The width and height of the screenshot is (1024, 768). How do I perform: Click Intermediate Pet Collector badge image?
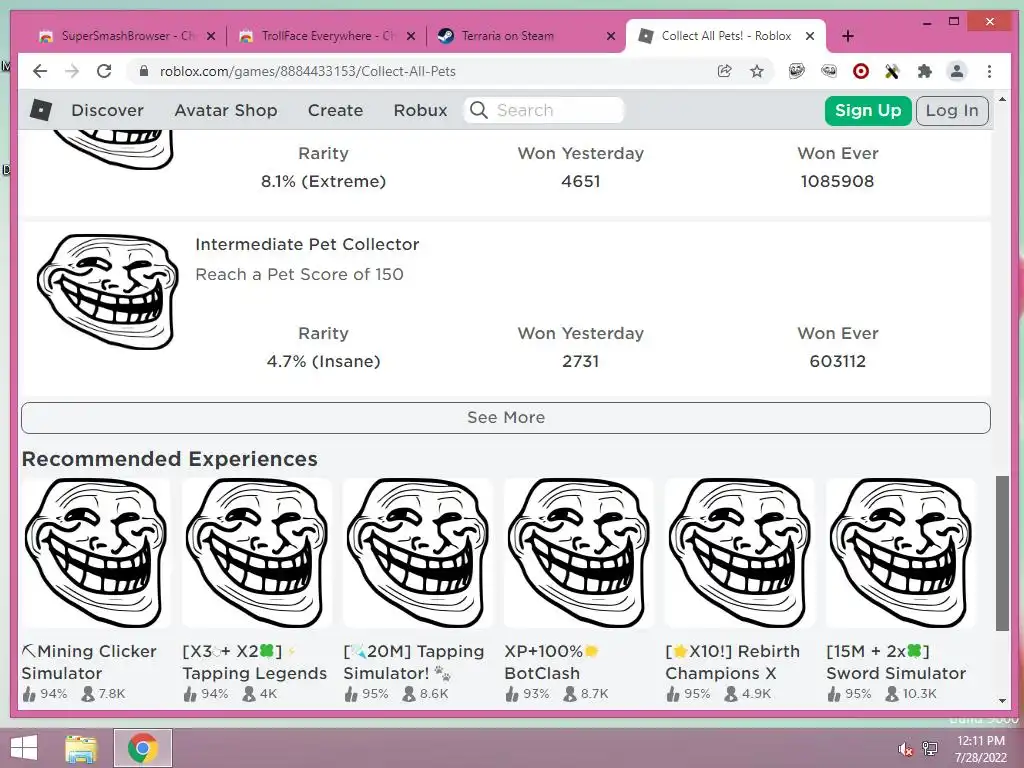pyautogui.click(x=108, y=291)
